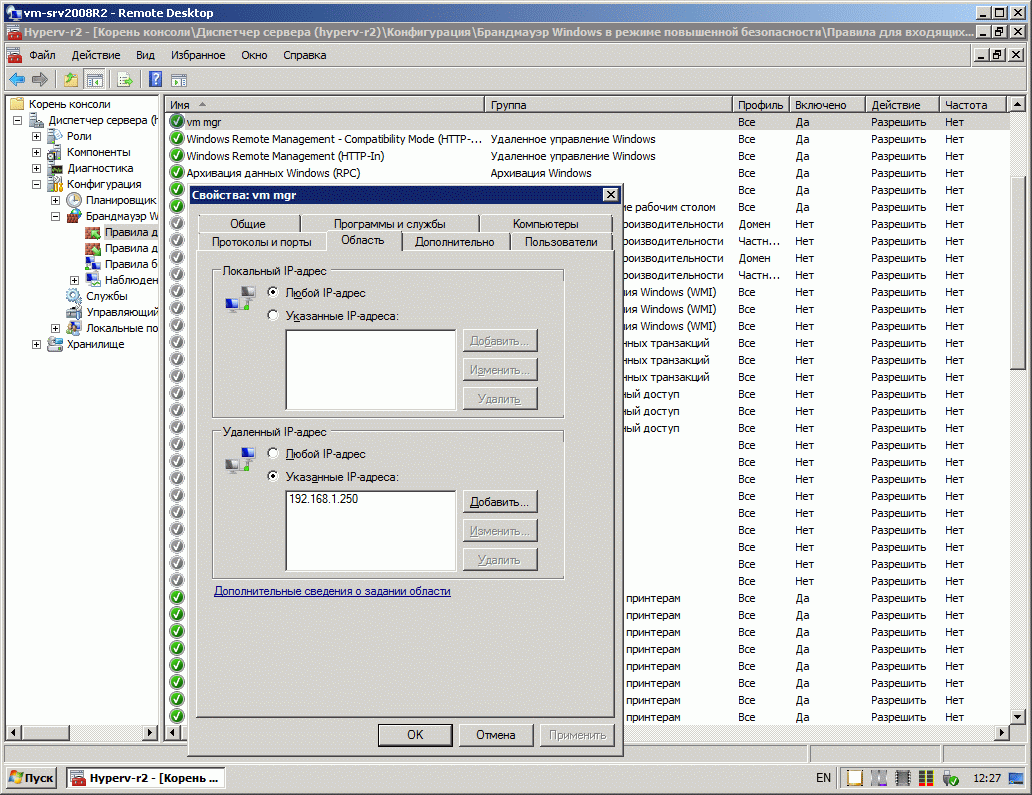Open Help via the question mark icon
This screenshot has height=795, width=1032.
click(155, 80)
